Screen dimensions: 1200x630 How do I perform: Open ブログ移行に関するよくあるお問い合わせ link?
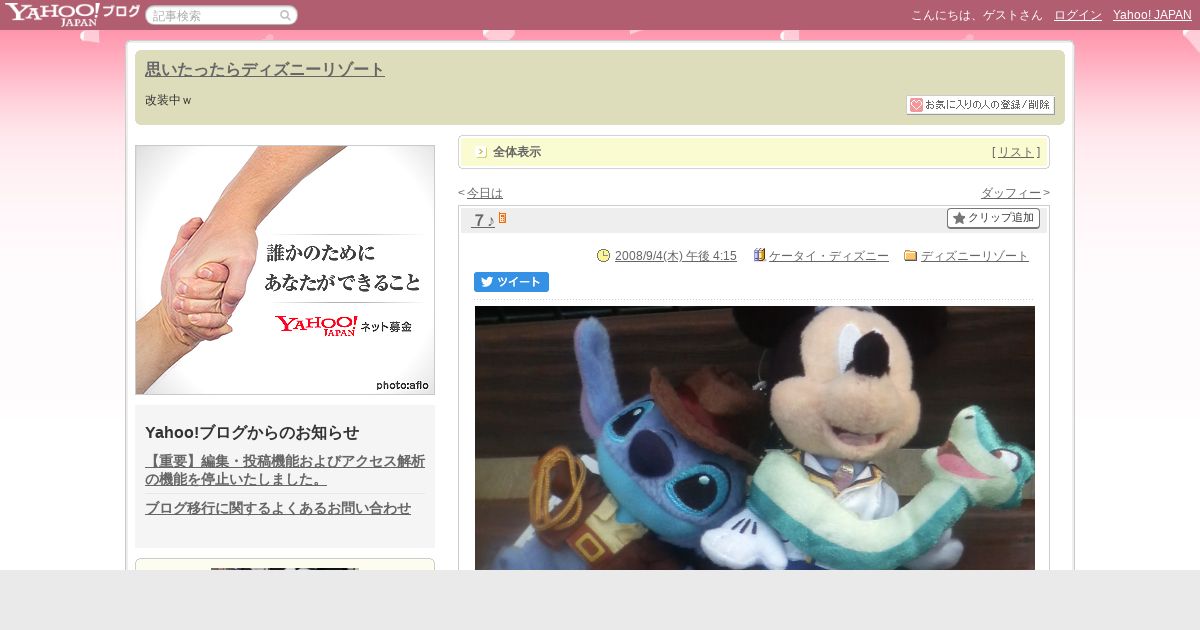(x=278, y=508)
